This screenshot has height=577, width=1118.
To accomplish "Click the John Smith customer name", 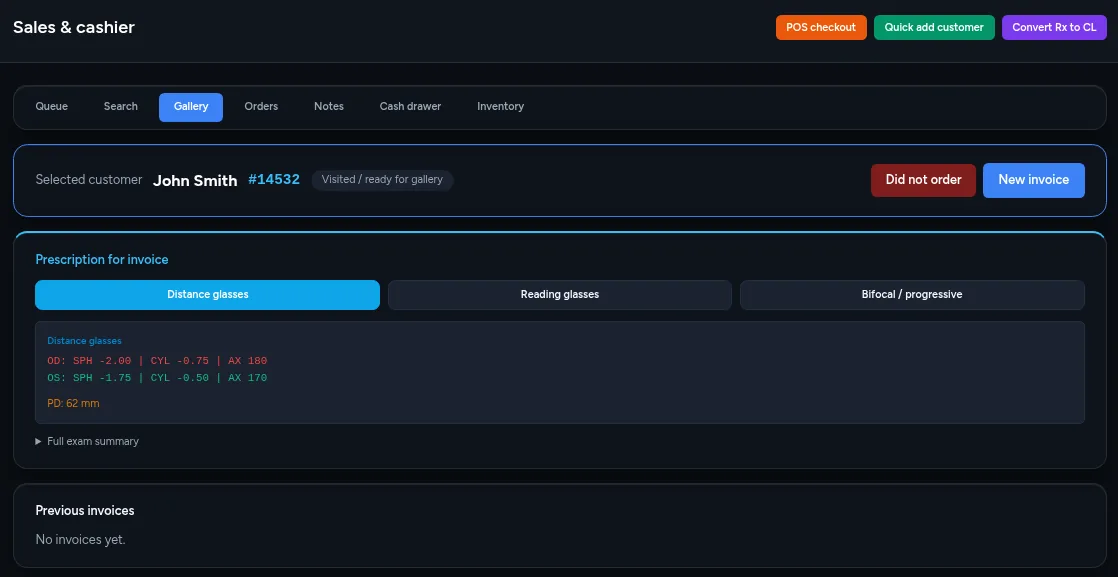I will [x=195, y=180].
